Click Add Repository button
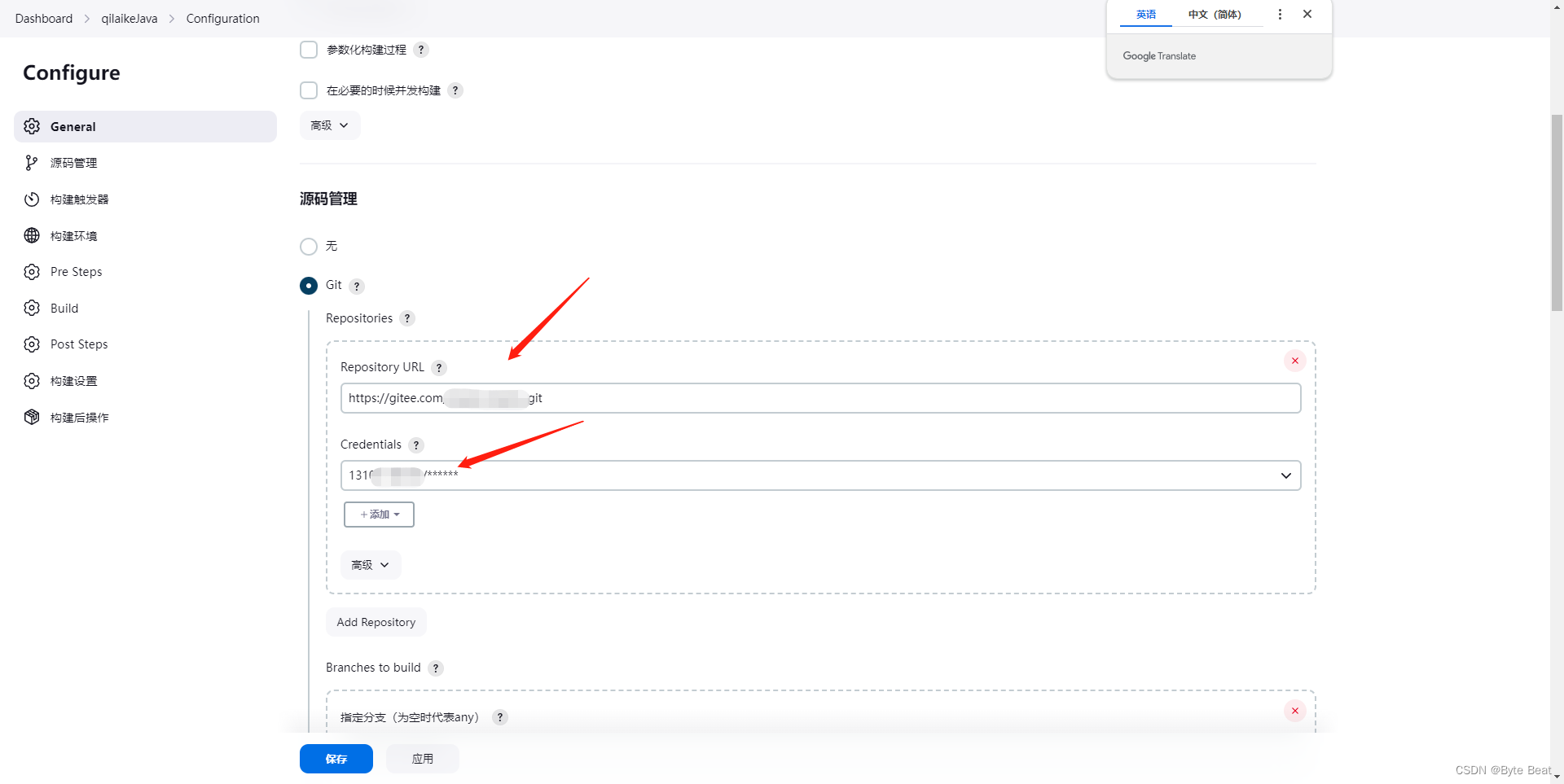The image size is (1564, 784). coord(376,622)
